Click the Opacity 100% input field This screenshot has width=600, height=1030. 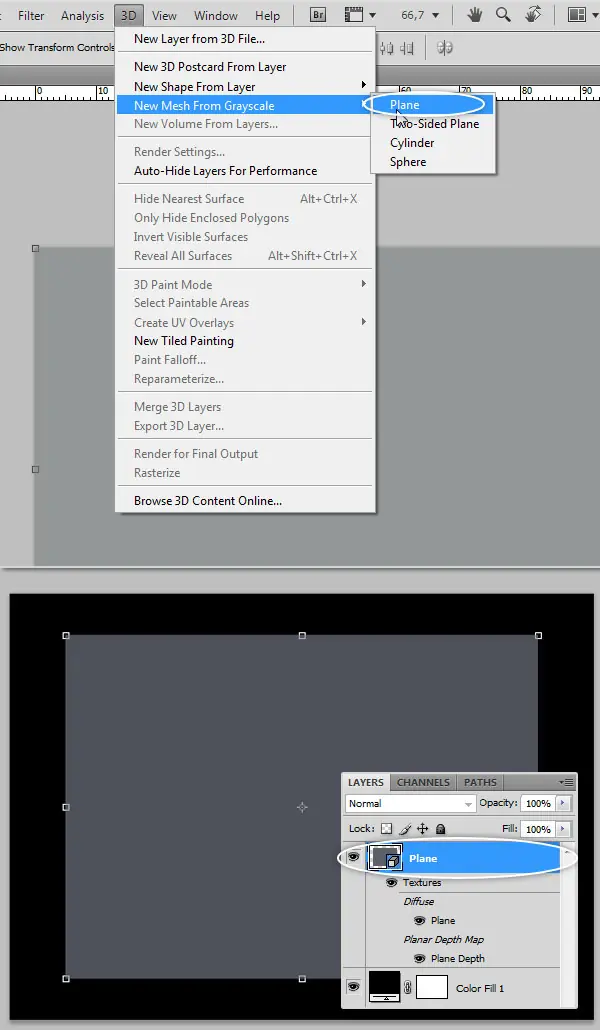coord(538,803)
